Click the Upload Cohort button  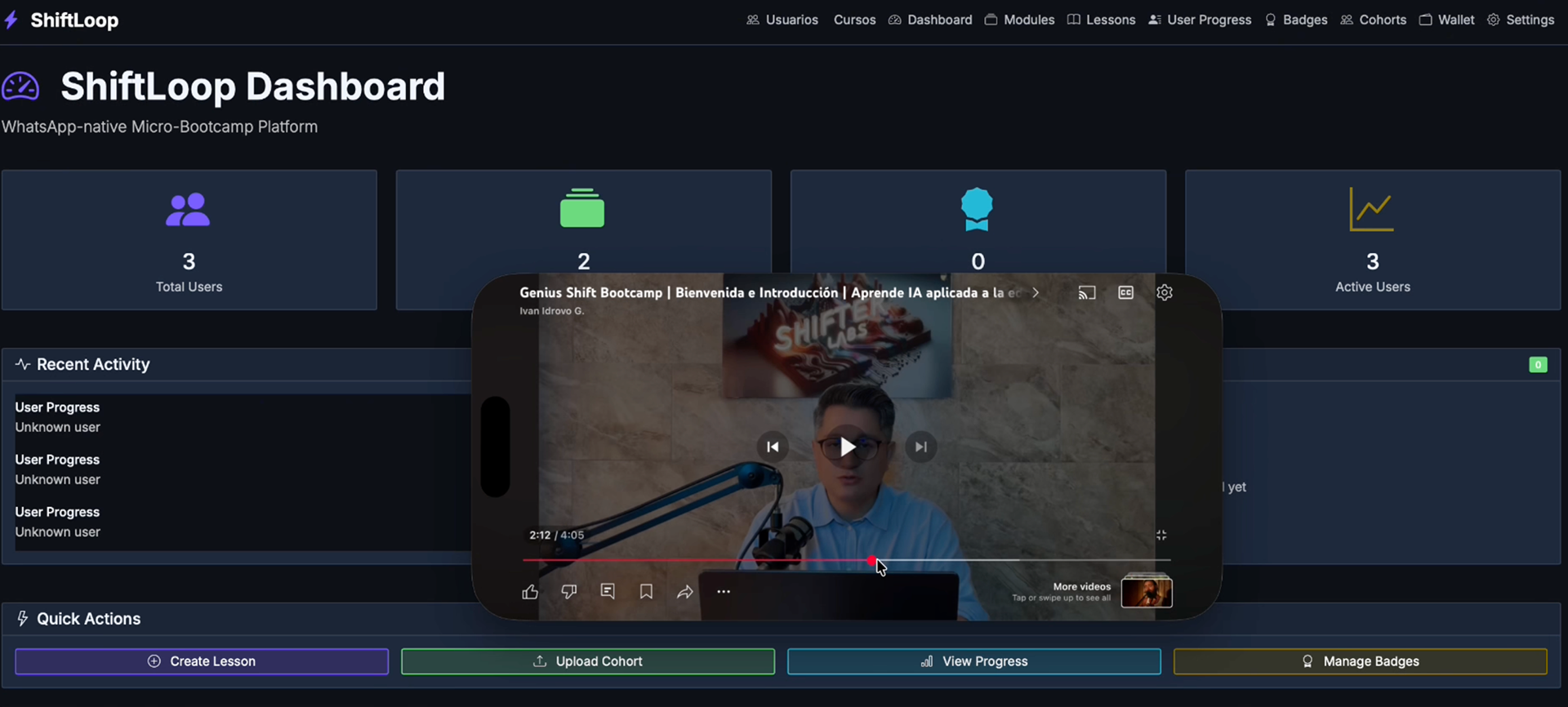tap(588, 661)
